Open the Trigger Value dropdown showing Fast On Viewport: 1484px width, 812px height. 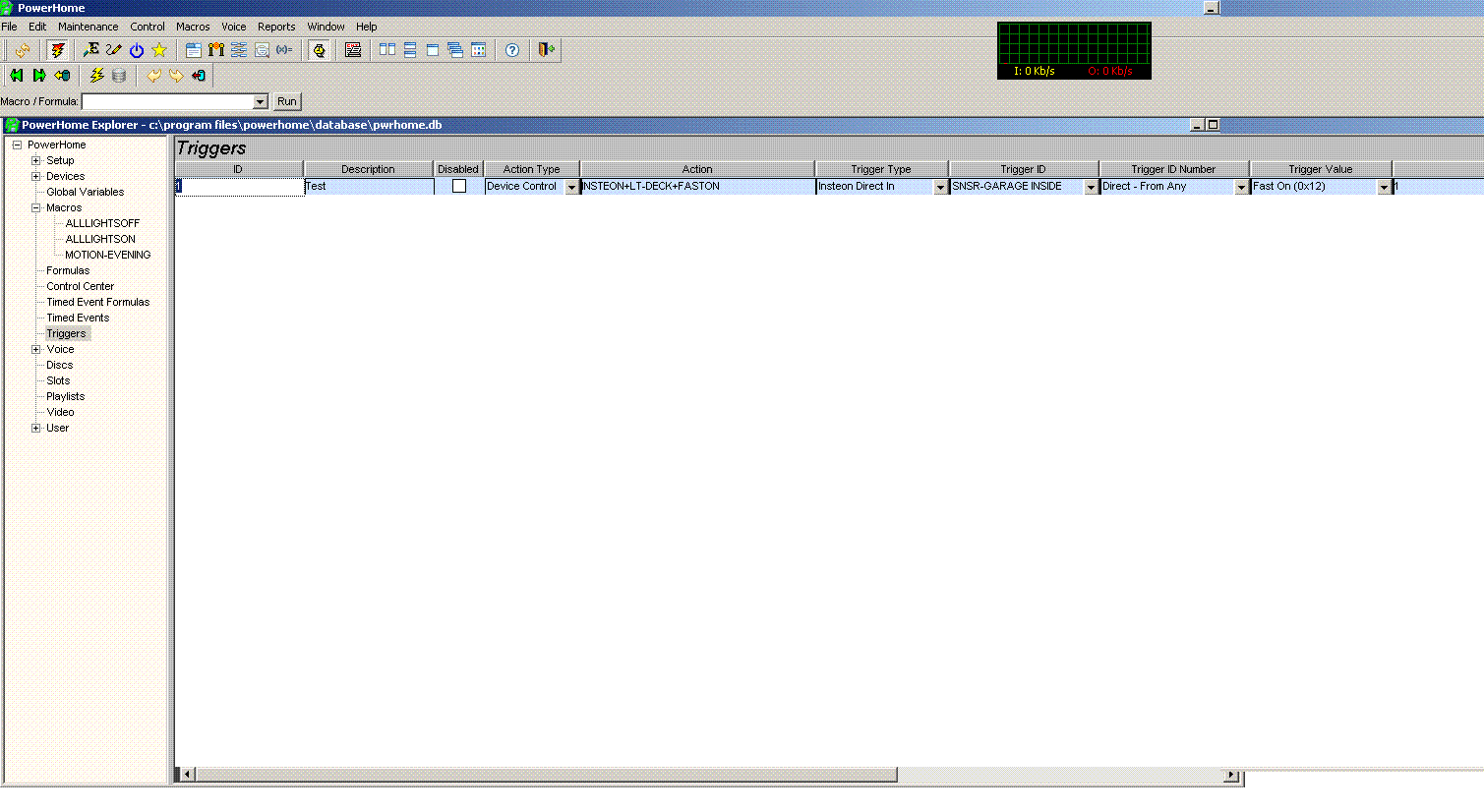point(1385,187)
